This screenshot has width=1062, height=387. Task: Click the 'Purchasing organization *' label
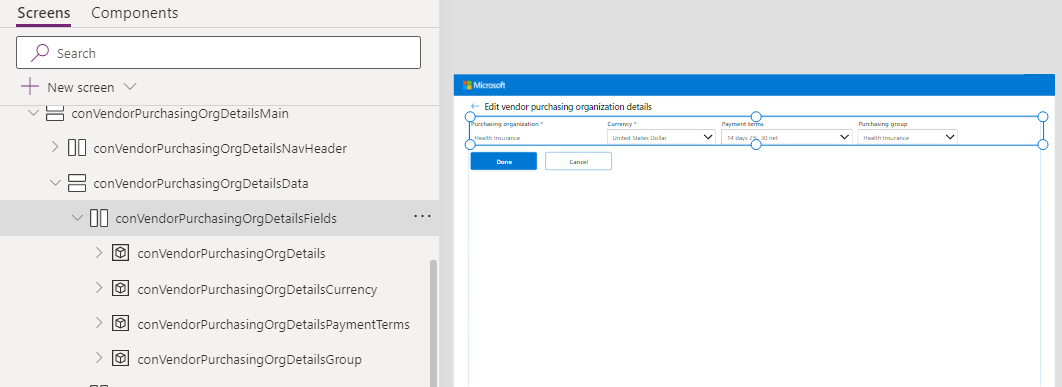pos(507,124)
